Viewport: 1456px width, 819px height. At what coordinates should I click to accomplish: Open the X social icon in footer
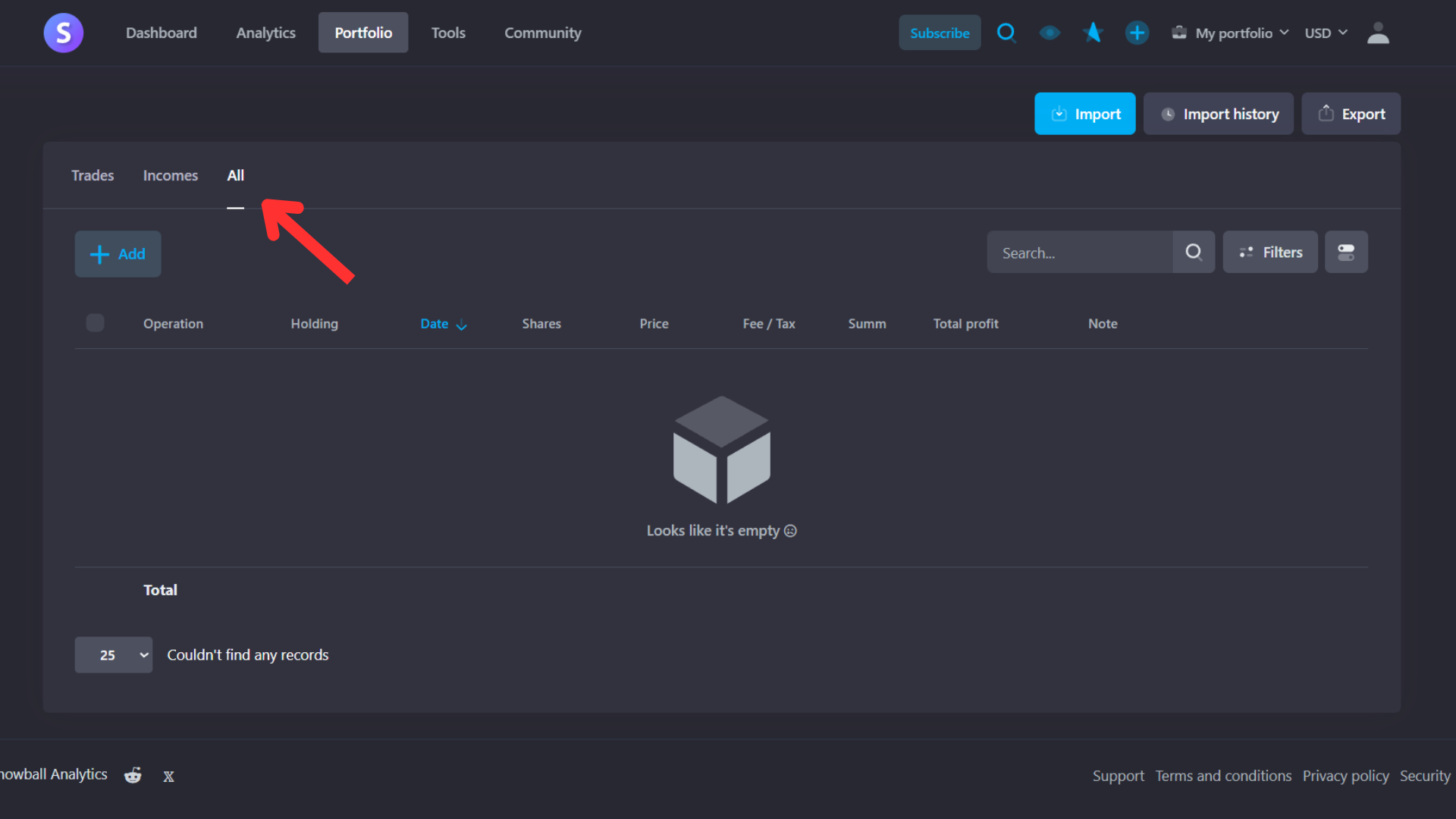coord(168,777)
